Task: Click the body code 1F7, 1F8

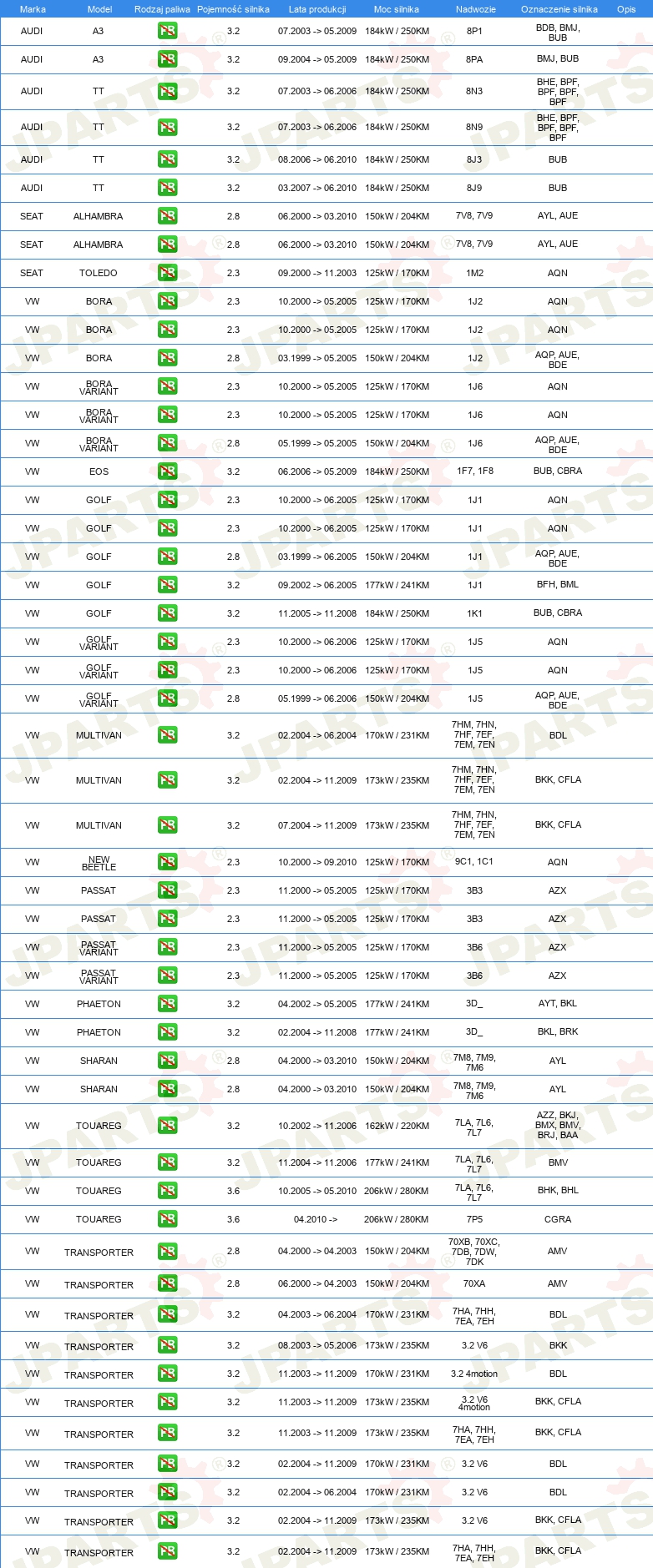Action: pos(474,471)
